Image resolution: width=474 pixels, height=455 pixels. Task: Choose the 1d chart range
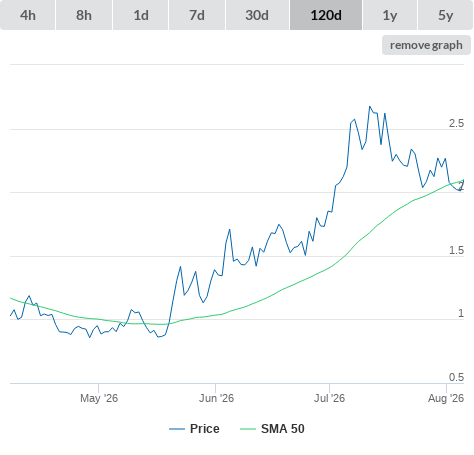141,15
